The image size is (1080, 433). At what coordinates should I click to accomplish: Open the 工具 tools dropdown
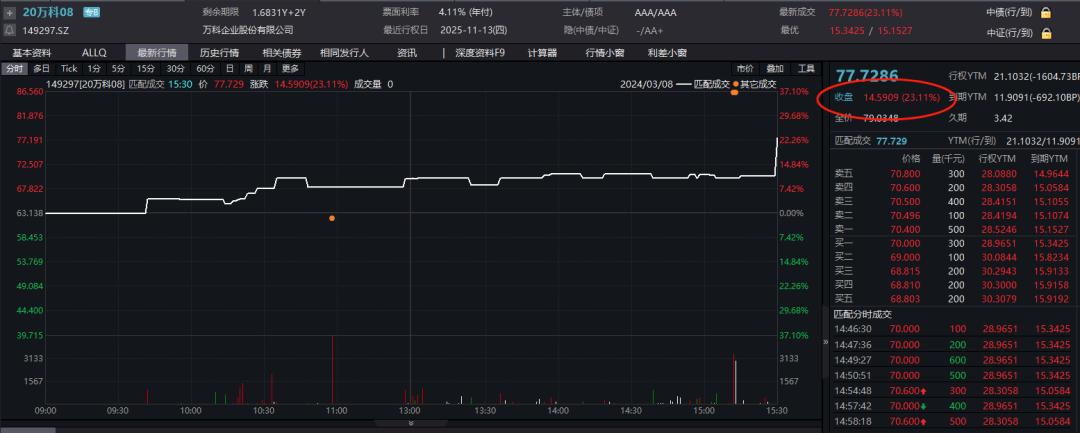pos(806,68)
